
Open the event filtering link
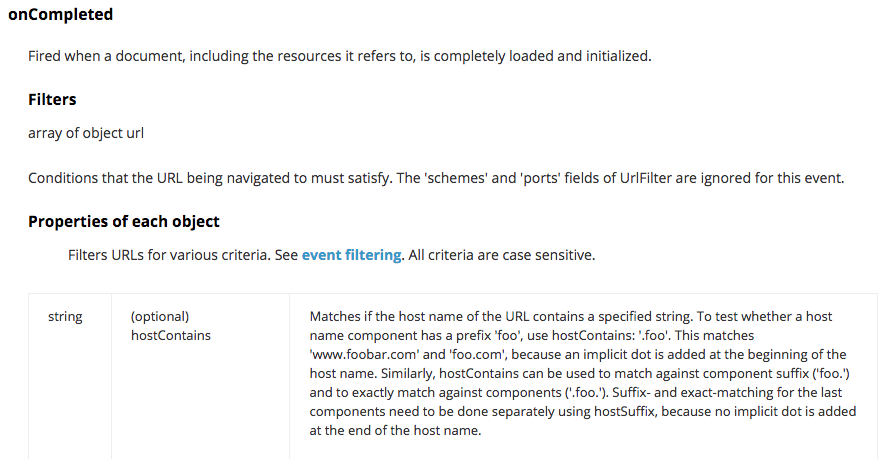(350, 255)
